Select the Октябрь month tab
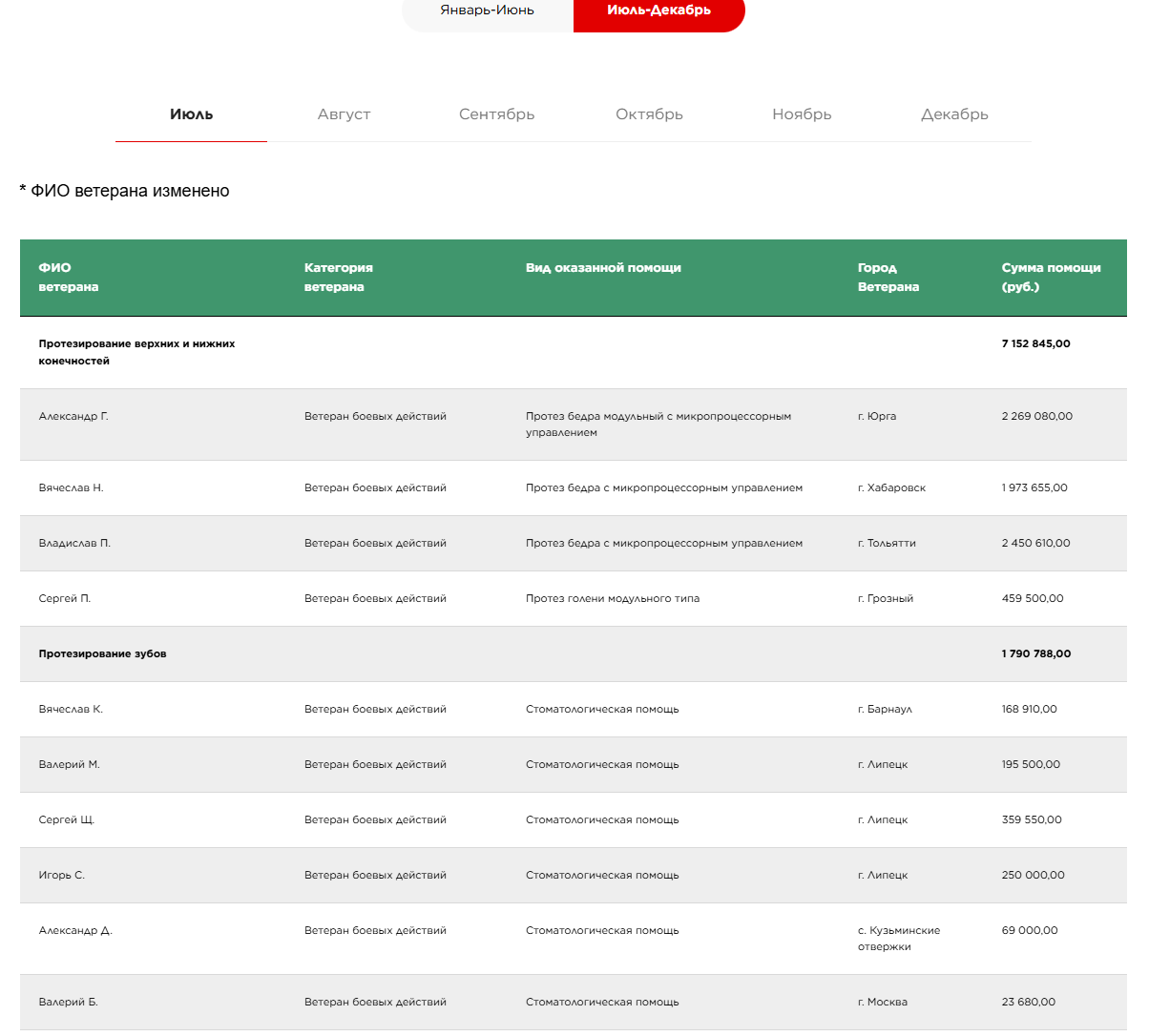Viewport: 1149px width, 1036px height. 649,114
